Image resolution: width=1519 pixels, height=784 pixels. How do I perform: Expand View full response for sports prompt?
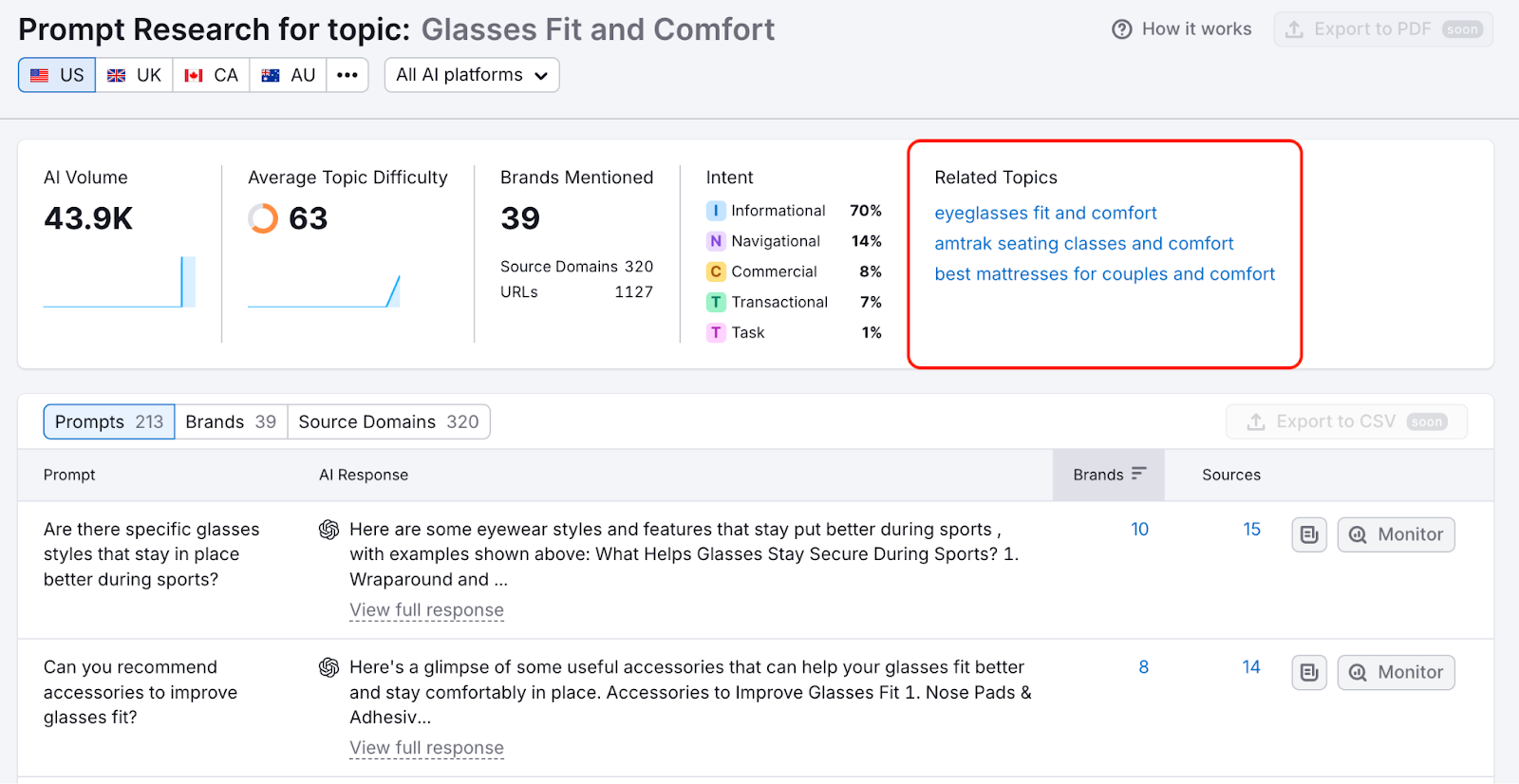426,610
